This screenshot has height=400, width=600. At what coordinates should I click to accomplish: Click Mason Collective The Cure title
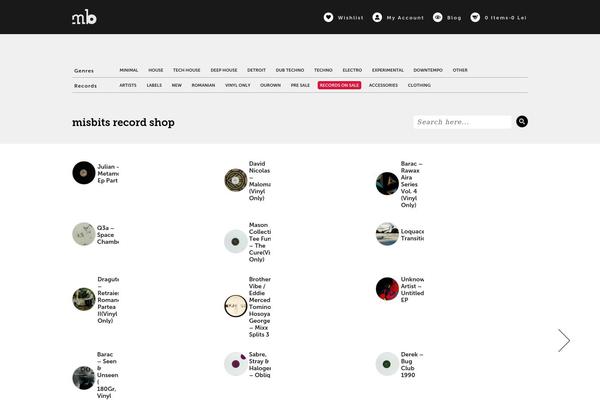(260, 242)
